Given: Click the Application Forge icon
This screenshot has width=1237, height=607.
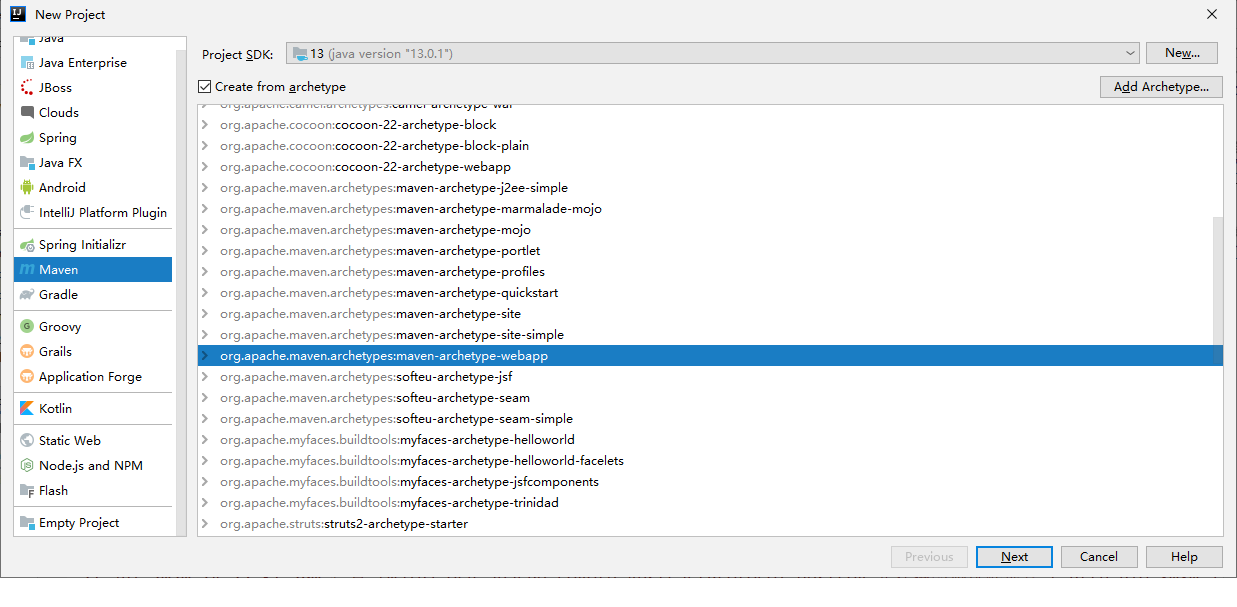Looking at the screenshot, I should pyautogui.click(x=27, y=377).
